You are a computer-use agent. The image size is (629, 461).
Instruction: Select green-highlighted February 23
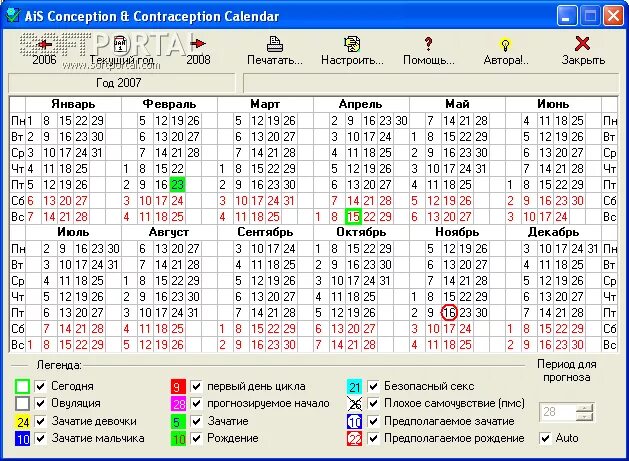pos(177,185)
